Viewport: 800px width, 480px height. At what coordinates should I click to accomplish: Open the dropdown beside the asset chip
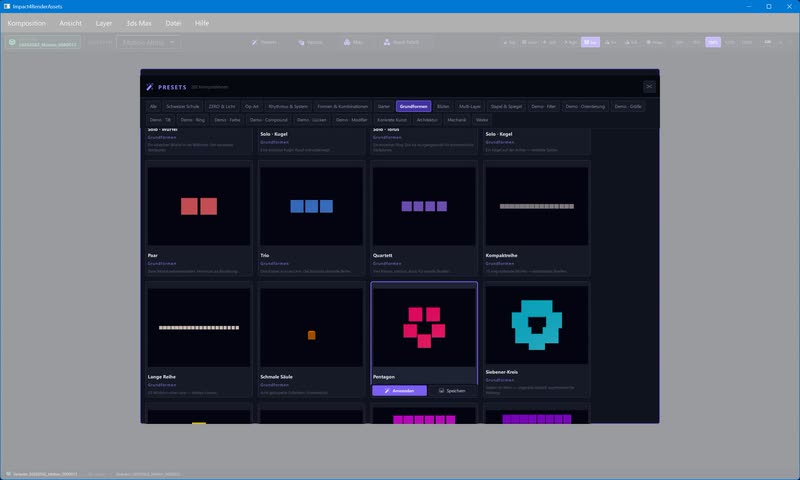(x=148, y=42)
